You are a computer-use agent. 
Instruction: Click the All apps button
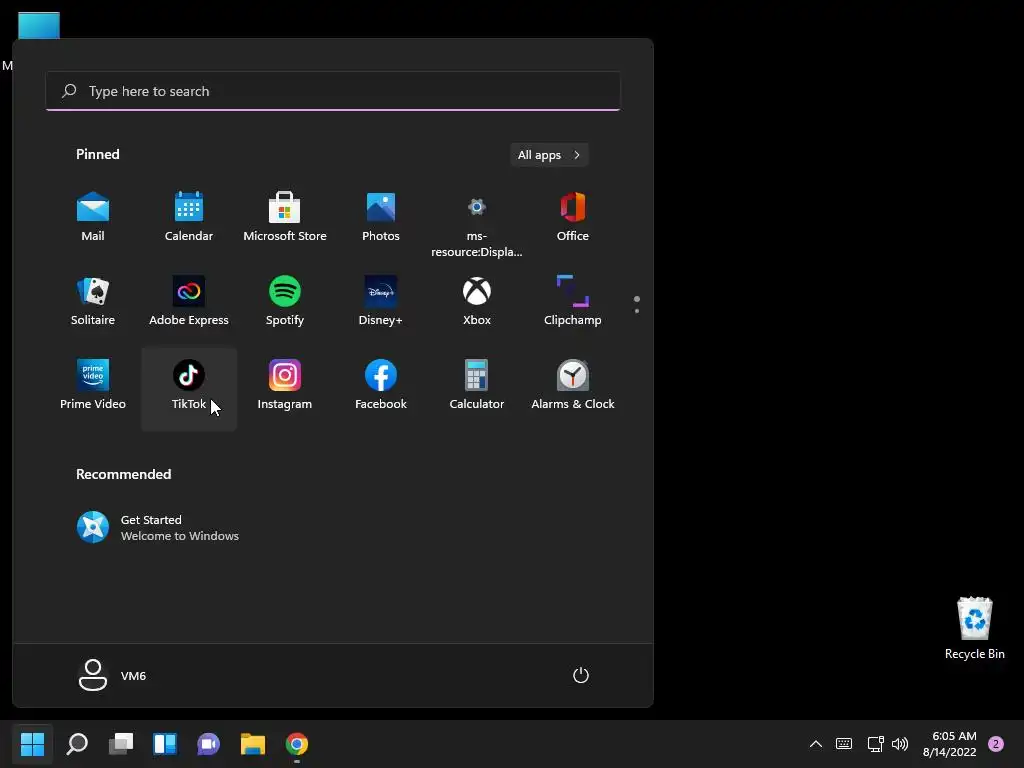(549, 155)
